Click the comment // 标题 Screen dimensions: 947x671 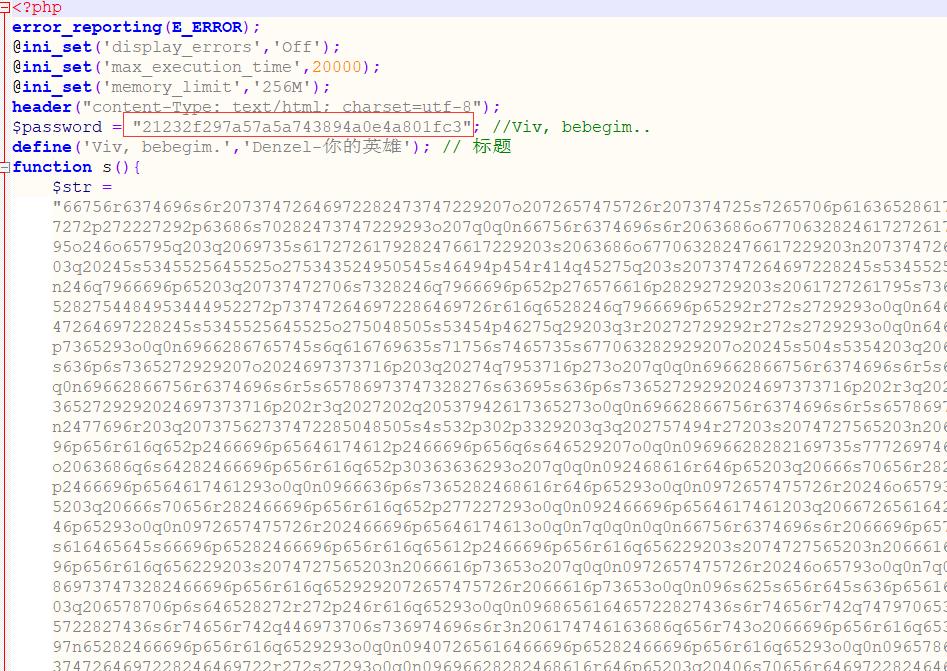pos(477,147)
